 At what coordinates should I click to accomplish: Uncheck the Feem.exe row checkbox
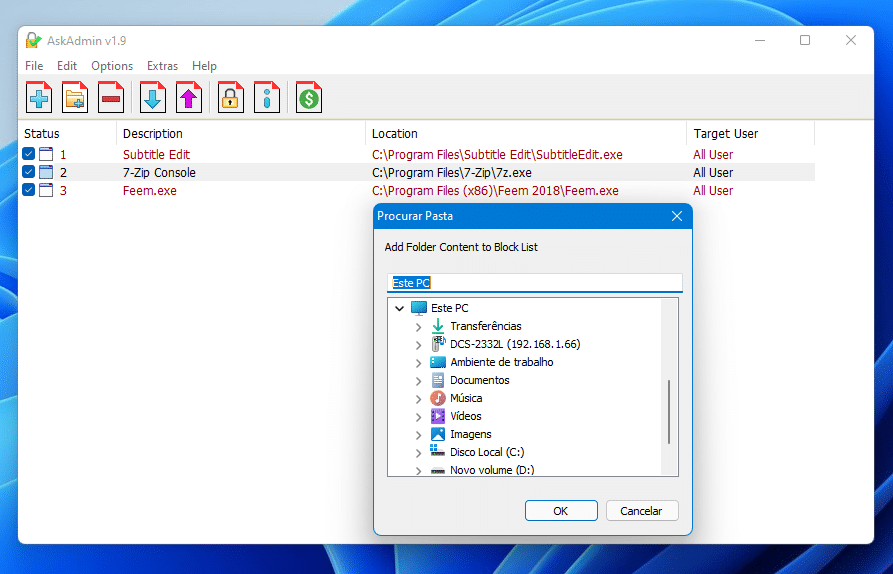(28, 190)
